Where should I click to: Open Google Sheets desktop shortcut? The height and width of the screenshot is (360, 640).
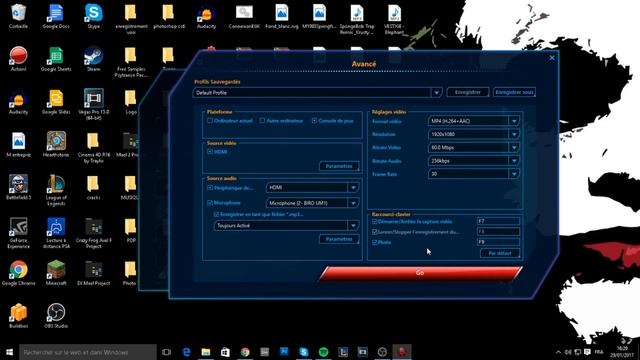[56, 59]
